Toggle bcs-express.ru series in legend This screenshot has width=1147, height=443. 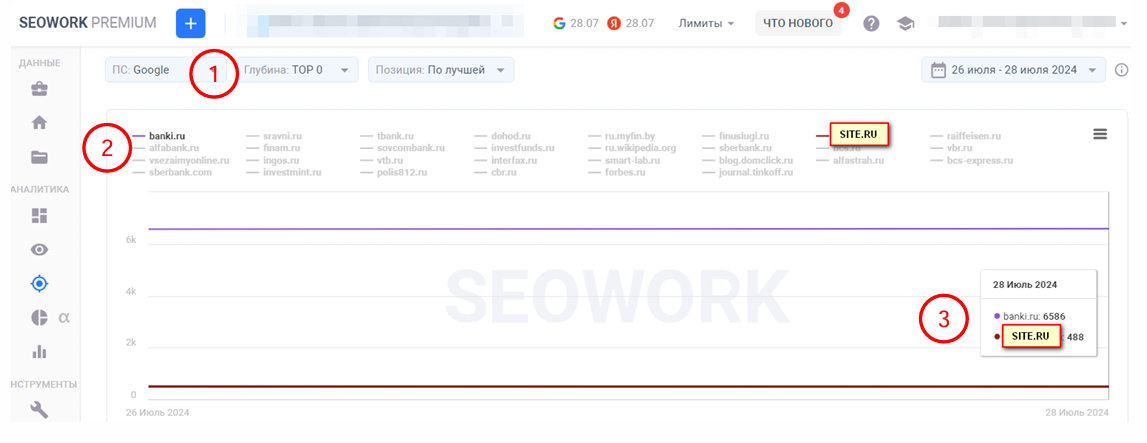click(971, 160)
